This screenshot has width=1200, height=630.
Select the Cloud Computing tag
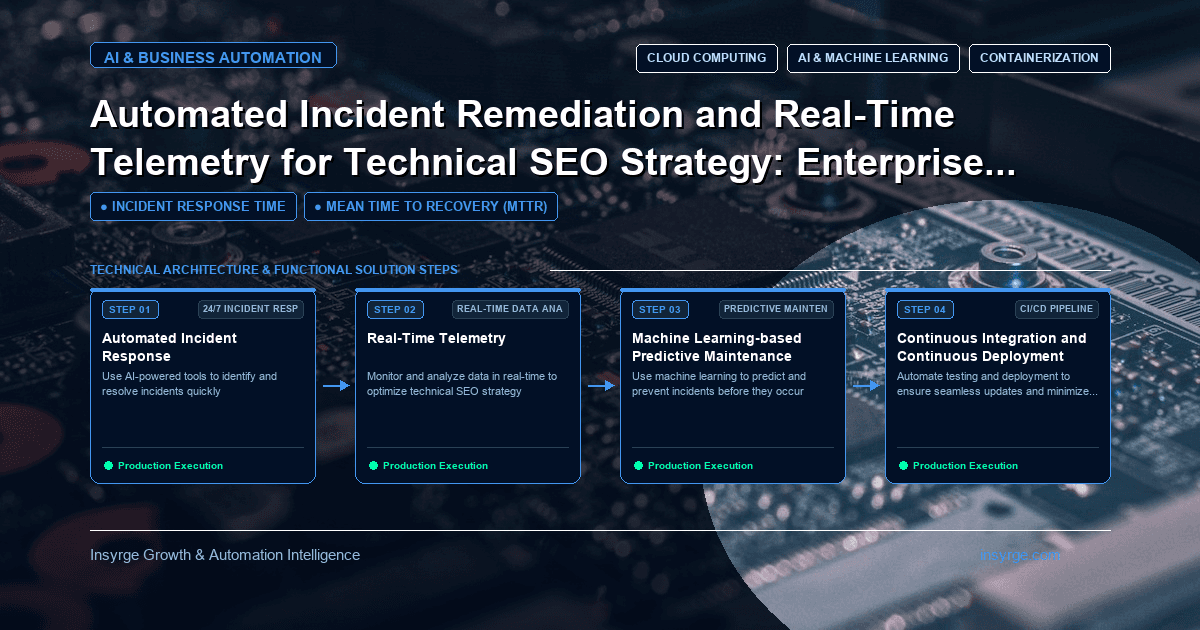(x=707, y=58)
